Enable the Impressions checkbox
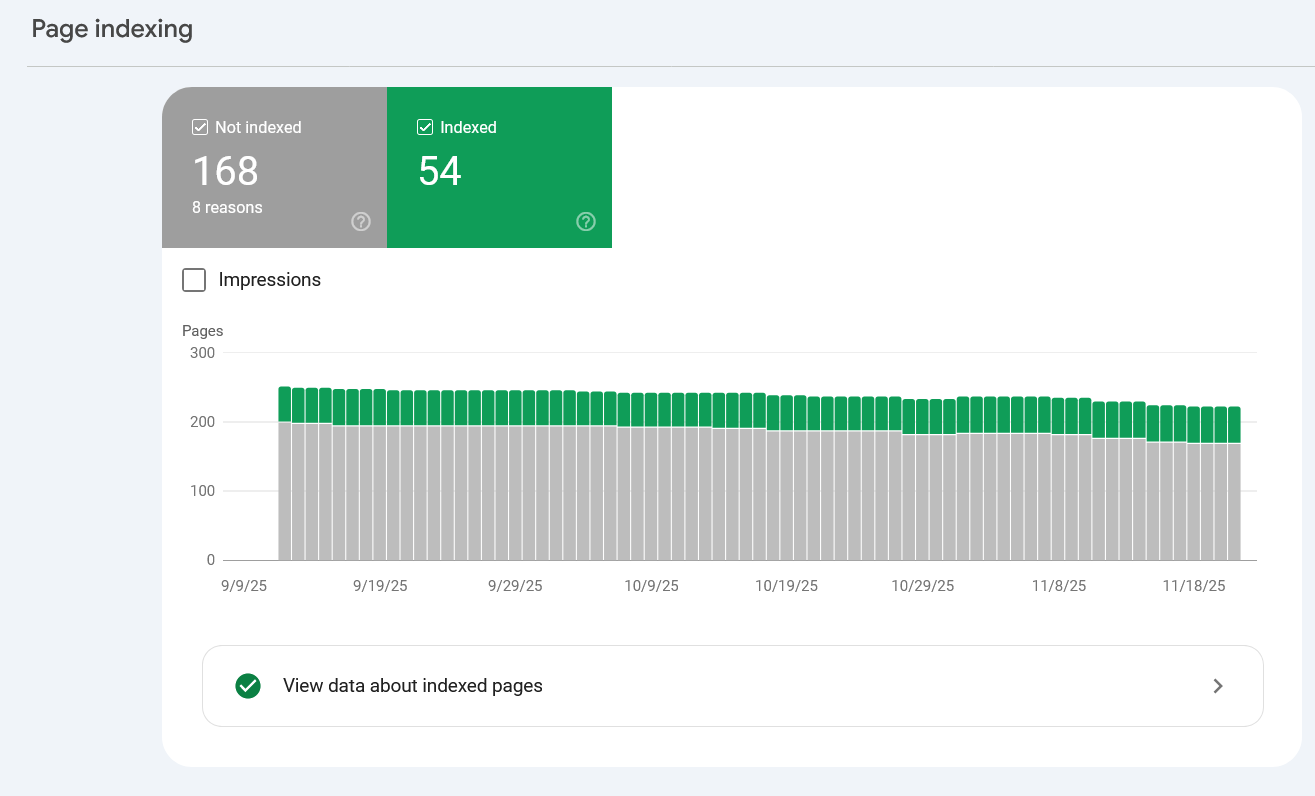 click(x=194, y=280)
